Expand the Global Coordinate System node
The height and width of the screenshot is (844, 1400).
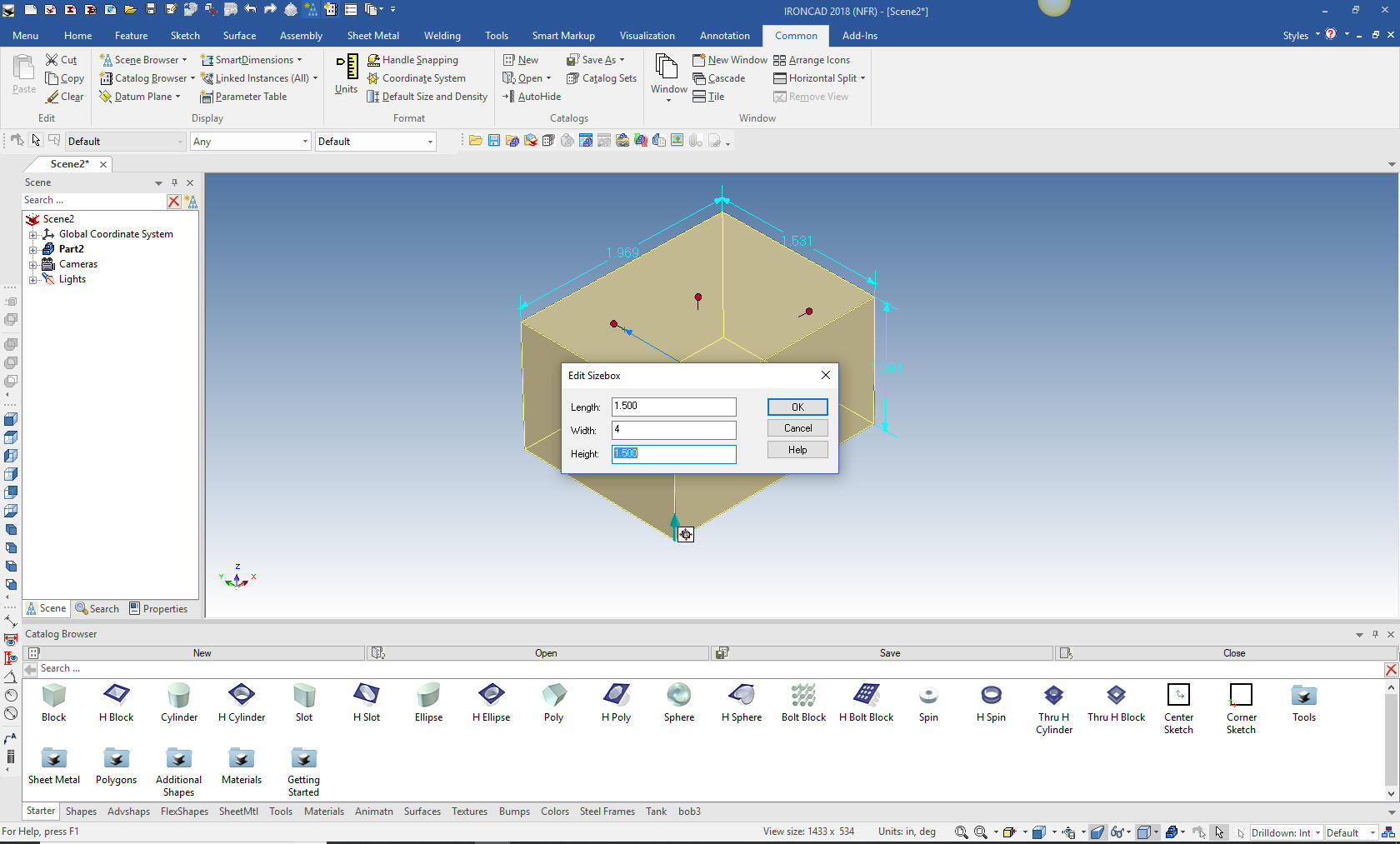pos(33,235)
